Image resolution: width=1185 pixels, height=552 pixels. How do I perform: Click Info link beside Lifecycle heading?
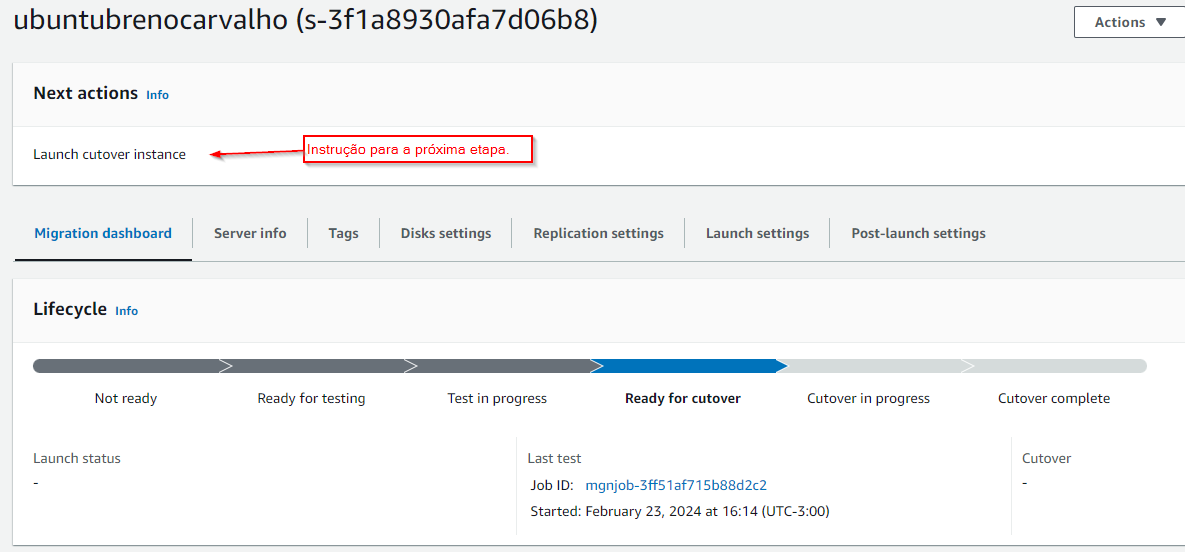[126, 311]
